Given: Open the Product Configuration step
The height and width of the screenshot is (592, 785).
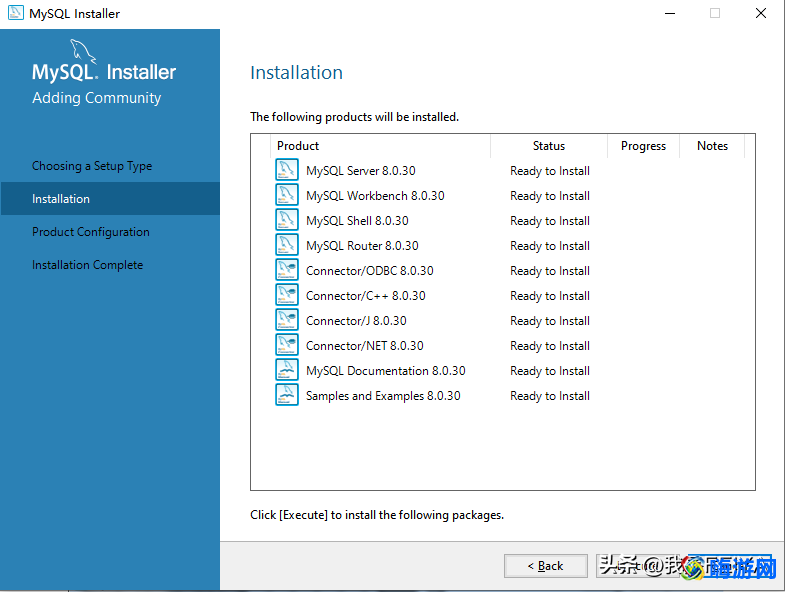Looking at the screenshot, I should tap(91, 232).
